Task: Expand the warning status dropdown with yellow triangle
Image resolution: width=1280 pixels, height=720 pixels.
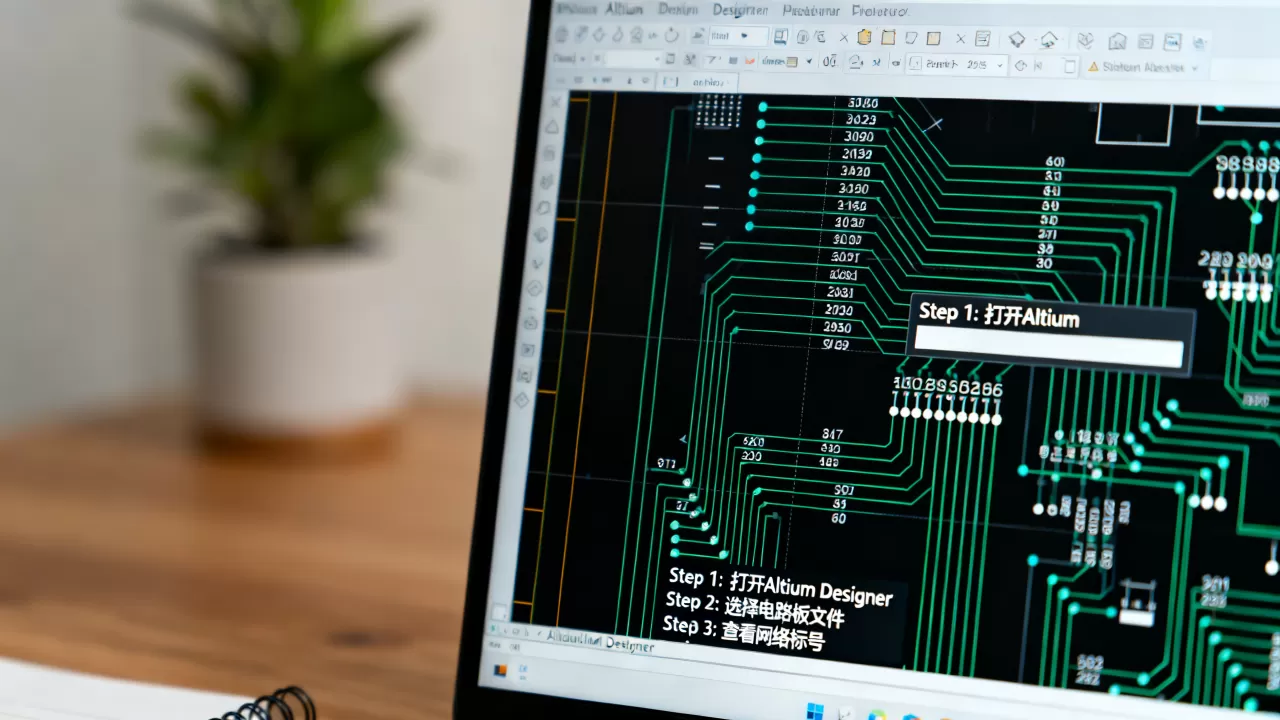Action: [1143, 67]
